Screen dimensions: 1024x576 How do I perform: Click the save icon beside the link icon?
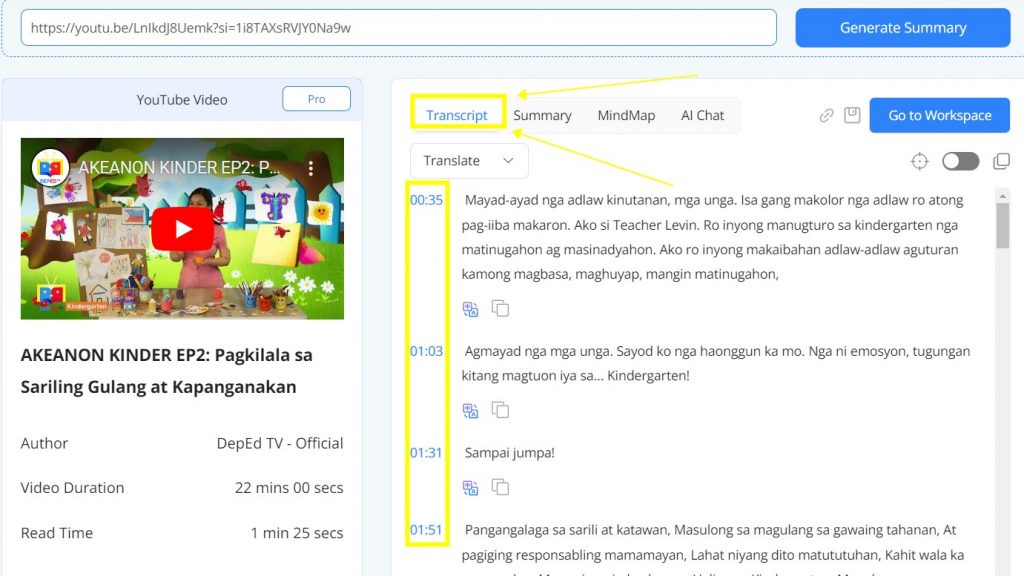(852, 115)
